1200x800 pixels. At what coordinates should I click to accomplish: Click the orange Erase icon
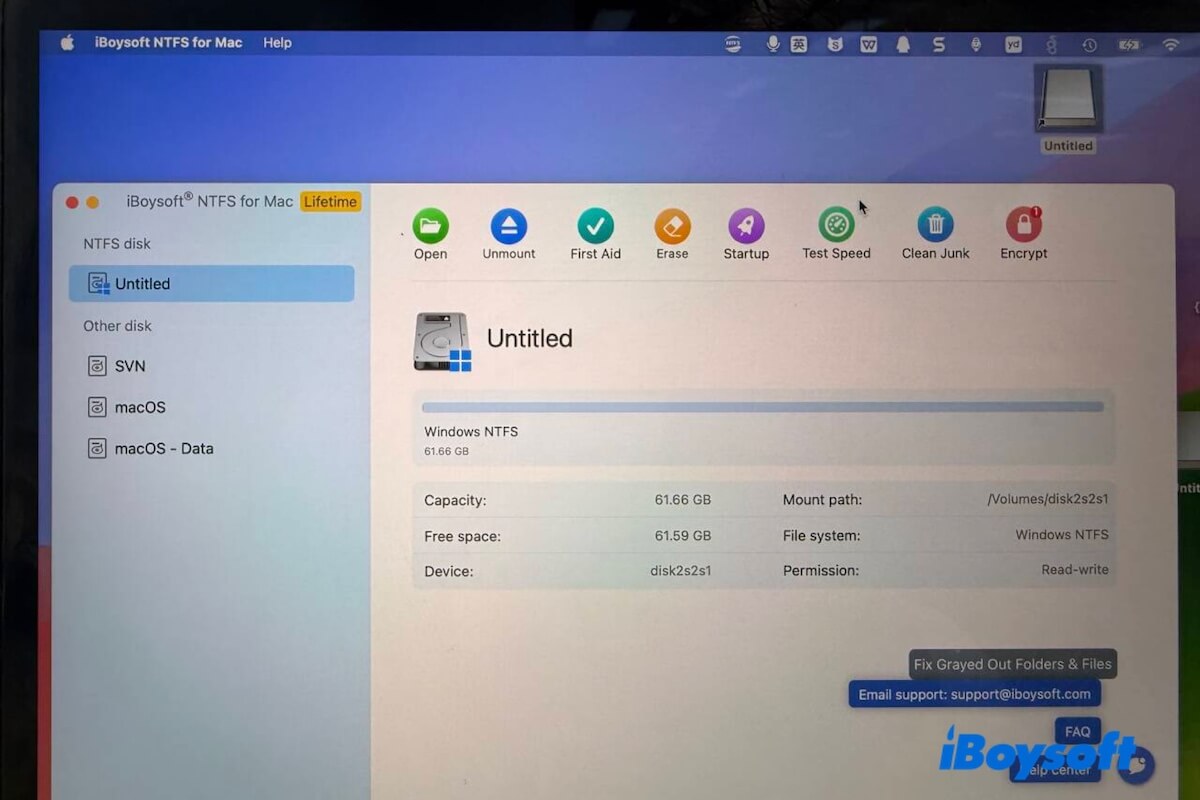(673, 226)
